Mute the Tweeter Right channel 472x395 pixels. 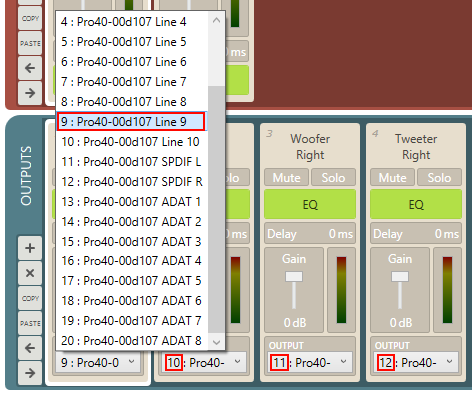click(393, 178)
